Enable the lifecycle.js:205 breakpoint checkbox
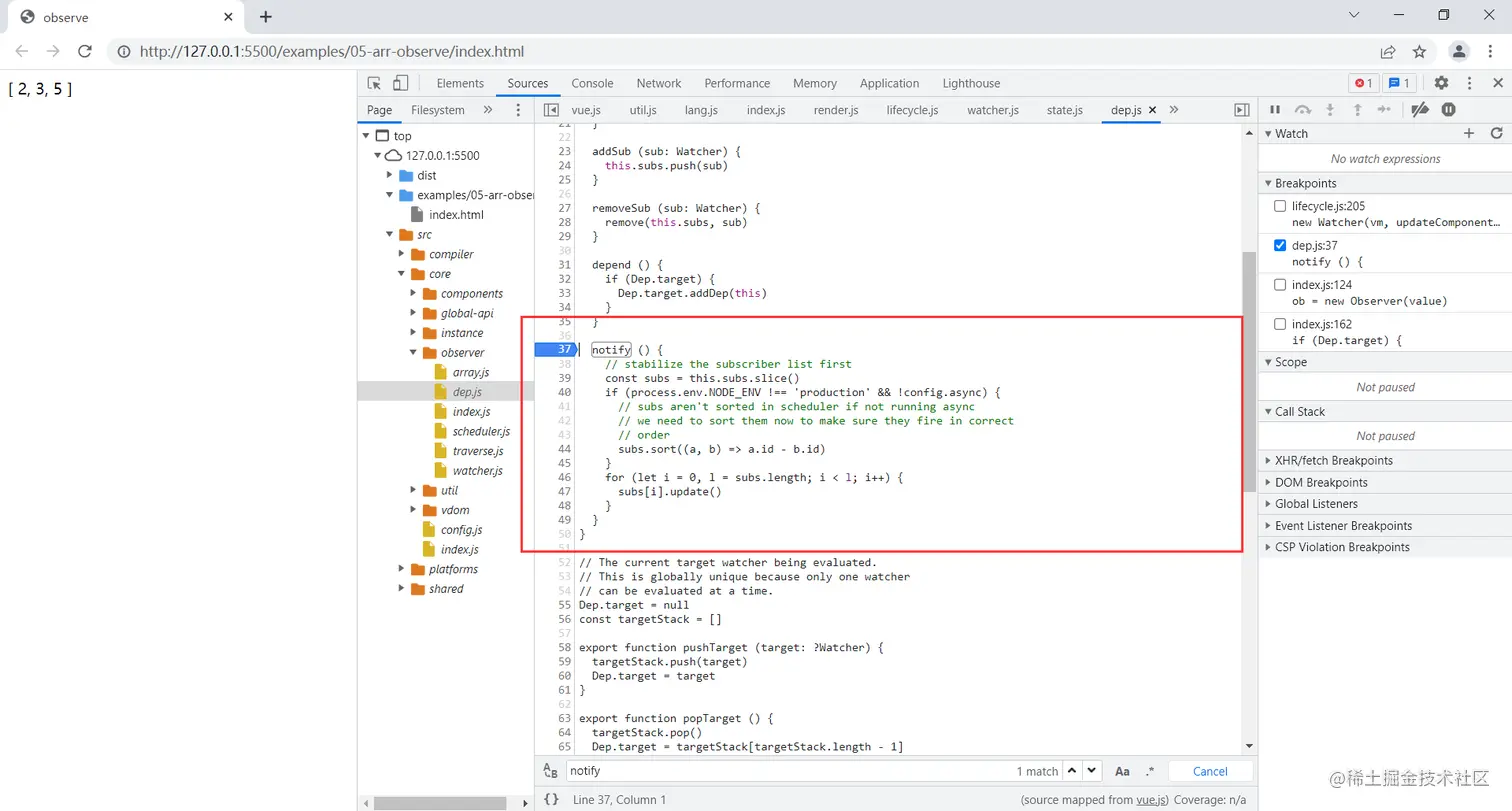 [1280, 206]
